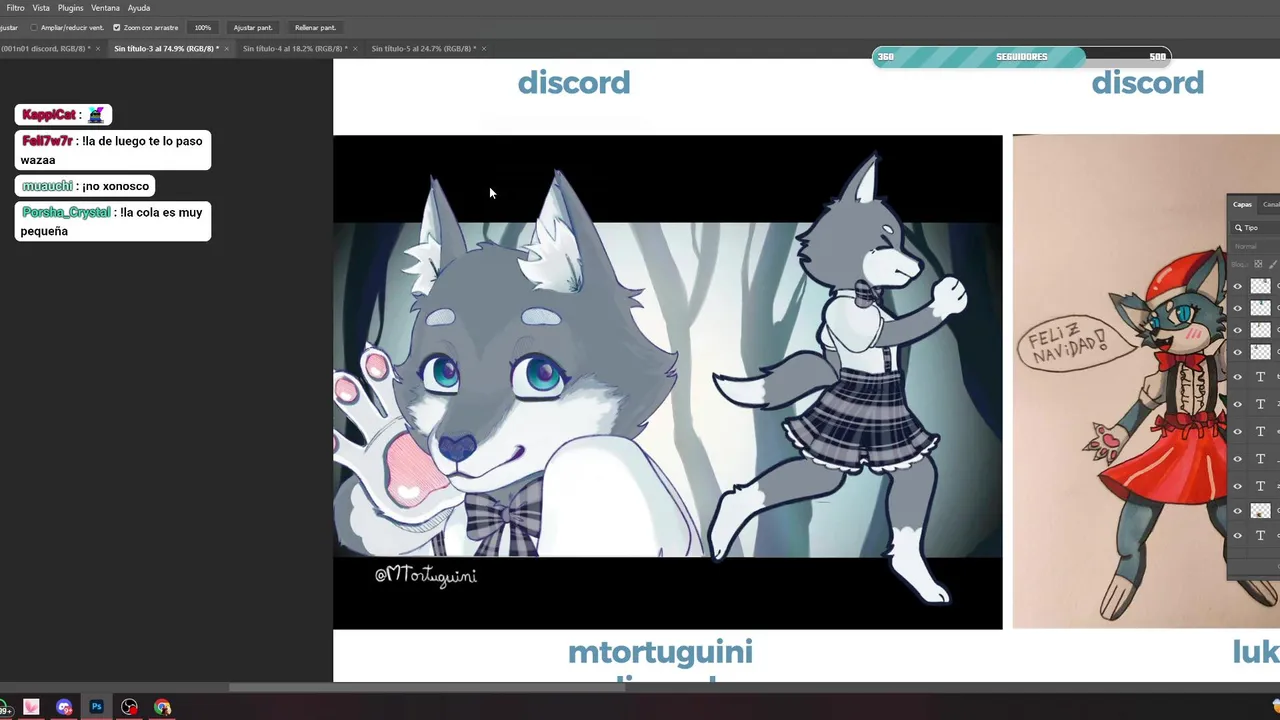Toggle visibility of the second layer from top
The width and height of the screenshot is (1280, 720).
(x=1237, y=308)
